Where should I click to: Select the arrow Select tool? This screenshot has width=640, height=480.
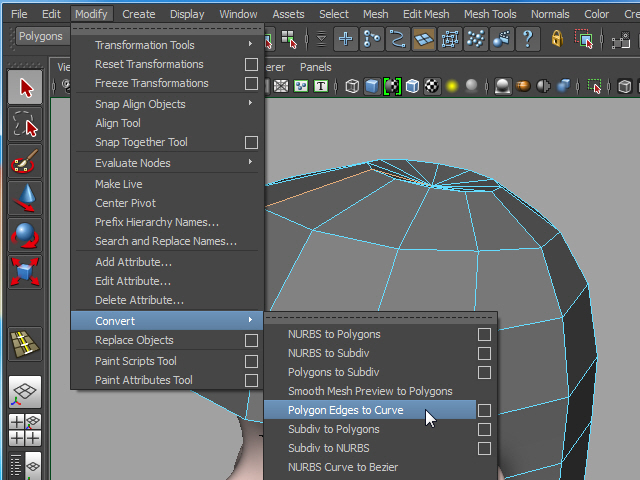pyautogui.click(x=25, y=88)
